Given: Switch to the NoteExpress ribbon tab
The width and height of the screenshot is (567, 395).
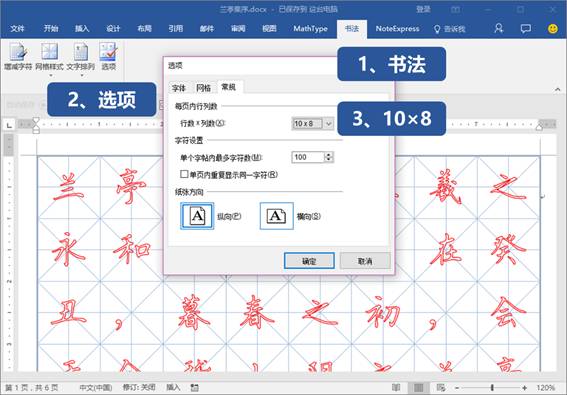Looking at the screenshot, I should click(397, 28).
